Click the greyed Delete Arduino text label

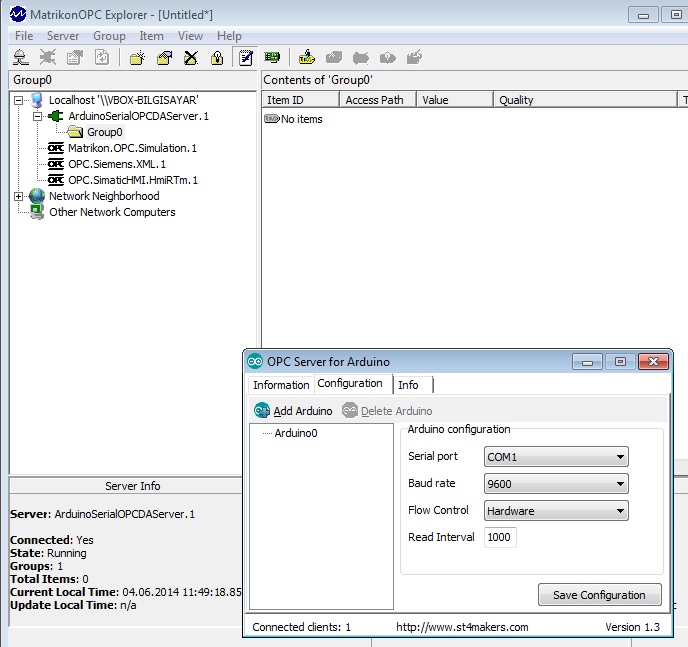[397, 411]
